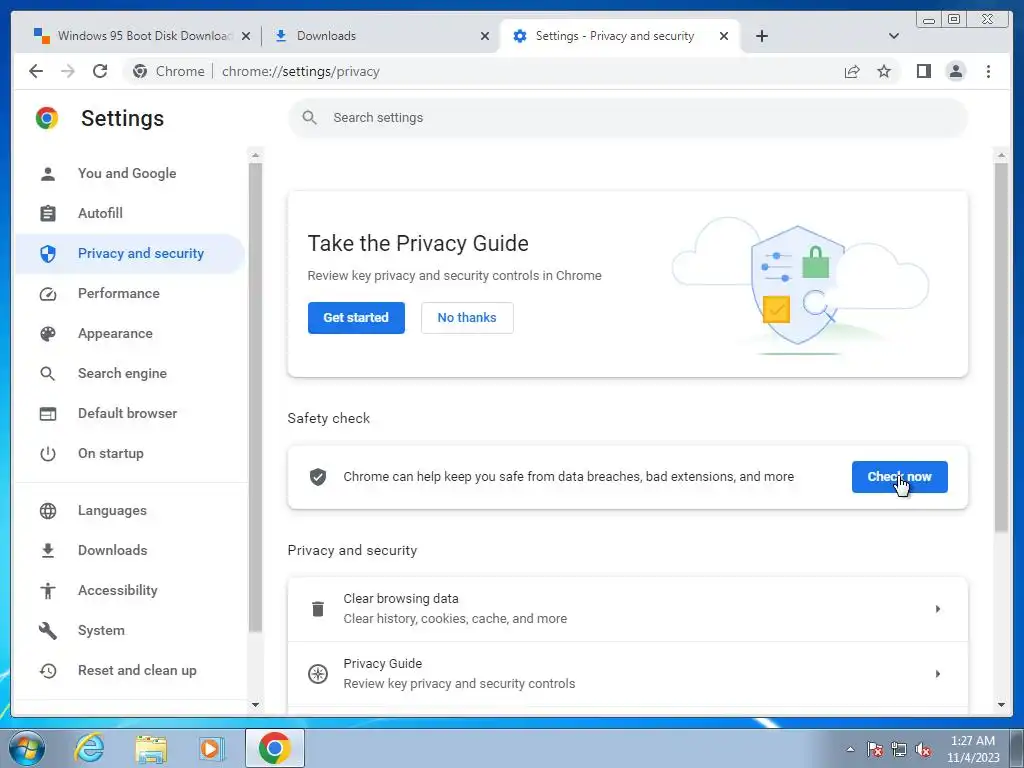Screen dimensions: 1024x768
Task: Start the Privacy Guide with Get started
Action: point(356,318)
